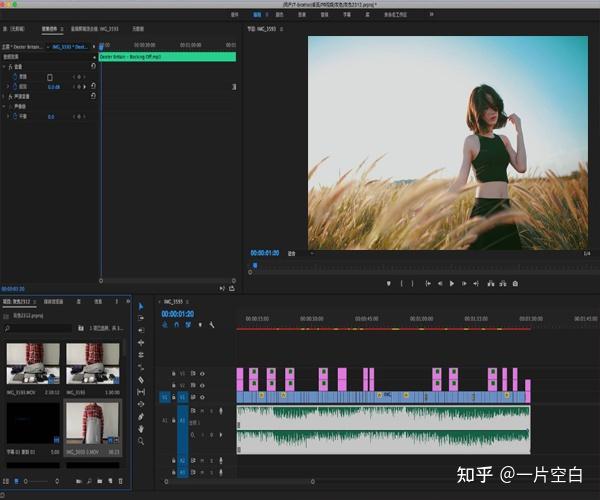Expand the Channel Volume effect
This screenshot has height=500, width=600.
click(x=4, y=96)
